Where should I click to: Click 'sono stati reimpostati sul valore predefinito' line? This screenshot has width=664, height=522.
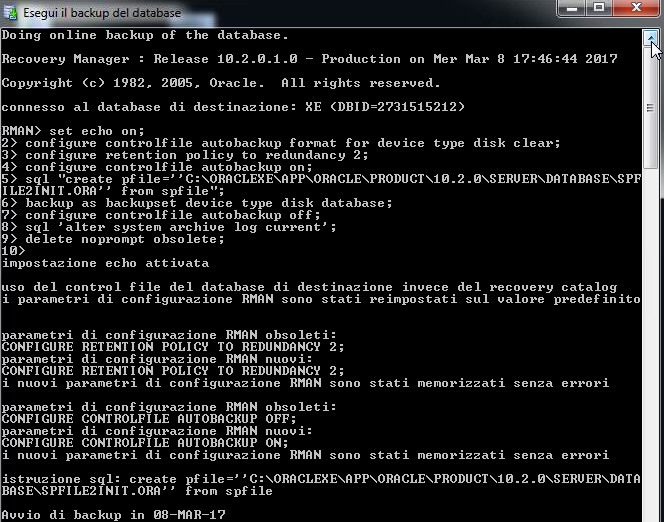pos(321,299)
